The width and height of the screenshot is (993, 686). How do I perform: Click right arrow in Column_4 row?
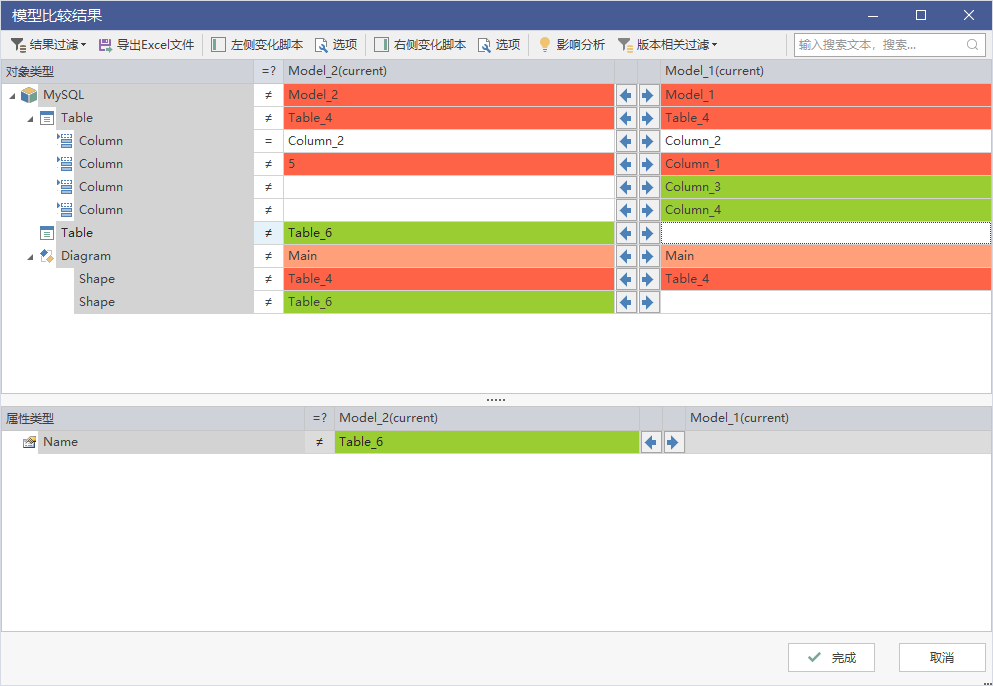point(647,210)
